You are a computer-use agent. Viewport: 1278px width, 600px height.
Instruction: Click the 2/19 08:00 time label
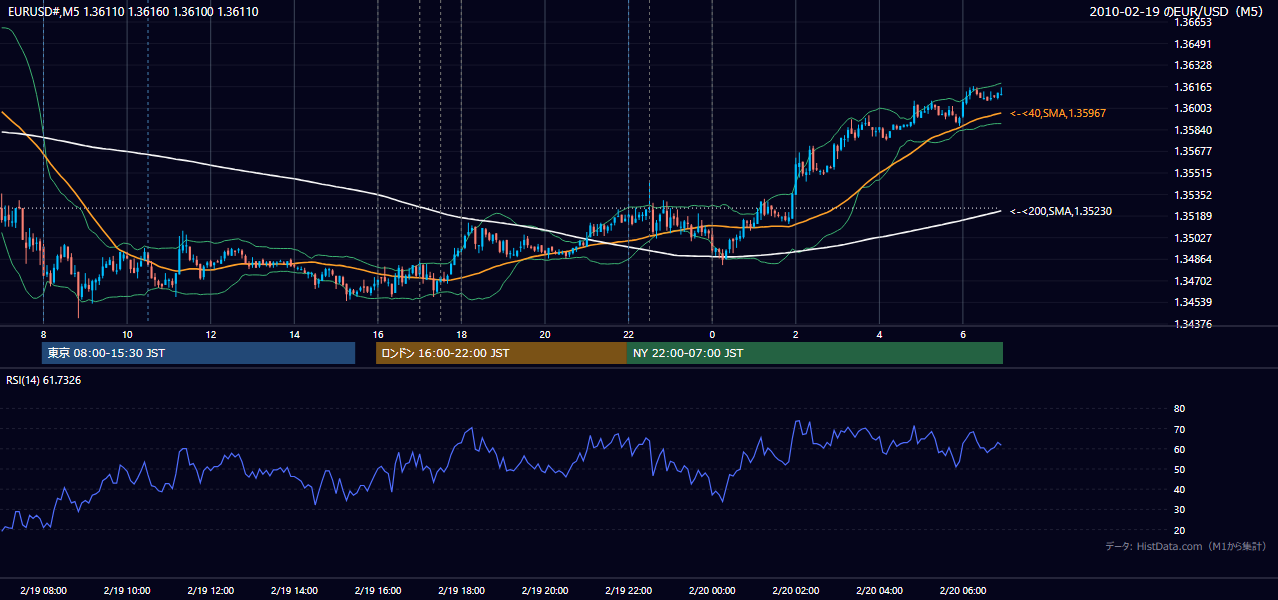43,590
